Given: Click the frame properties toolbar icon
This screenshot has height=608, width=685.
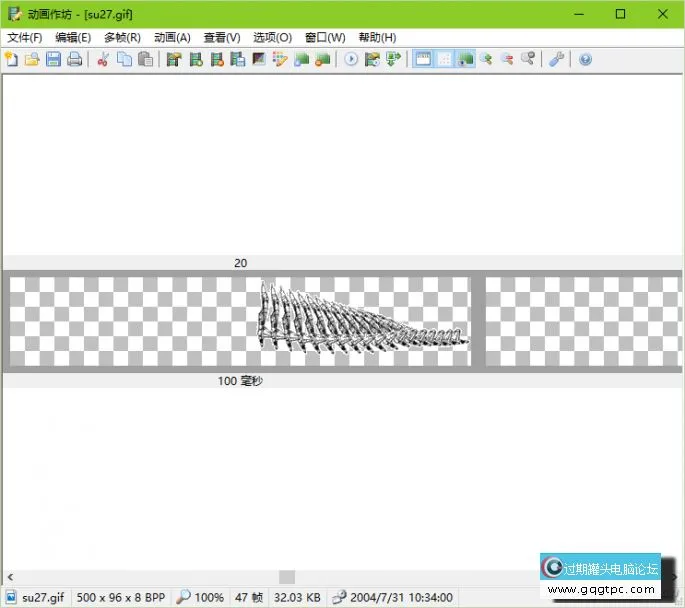Looking at the screenshot, I should tap(174, 59).
